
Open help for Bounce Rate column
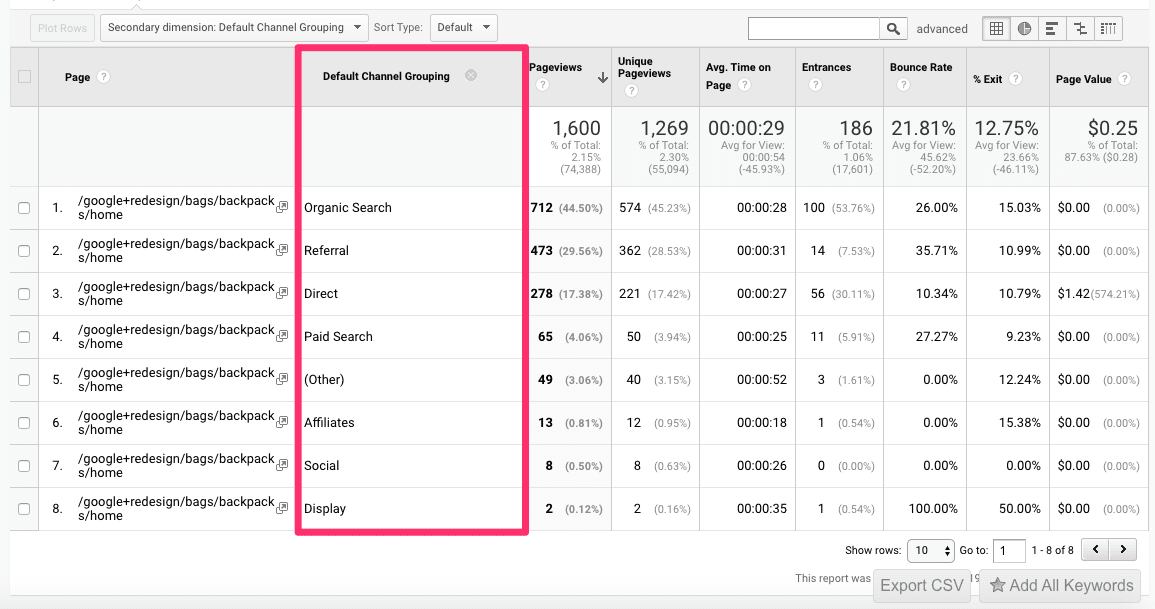[903, 85]
